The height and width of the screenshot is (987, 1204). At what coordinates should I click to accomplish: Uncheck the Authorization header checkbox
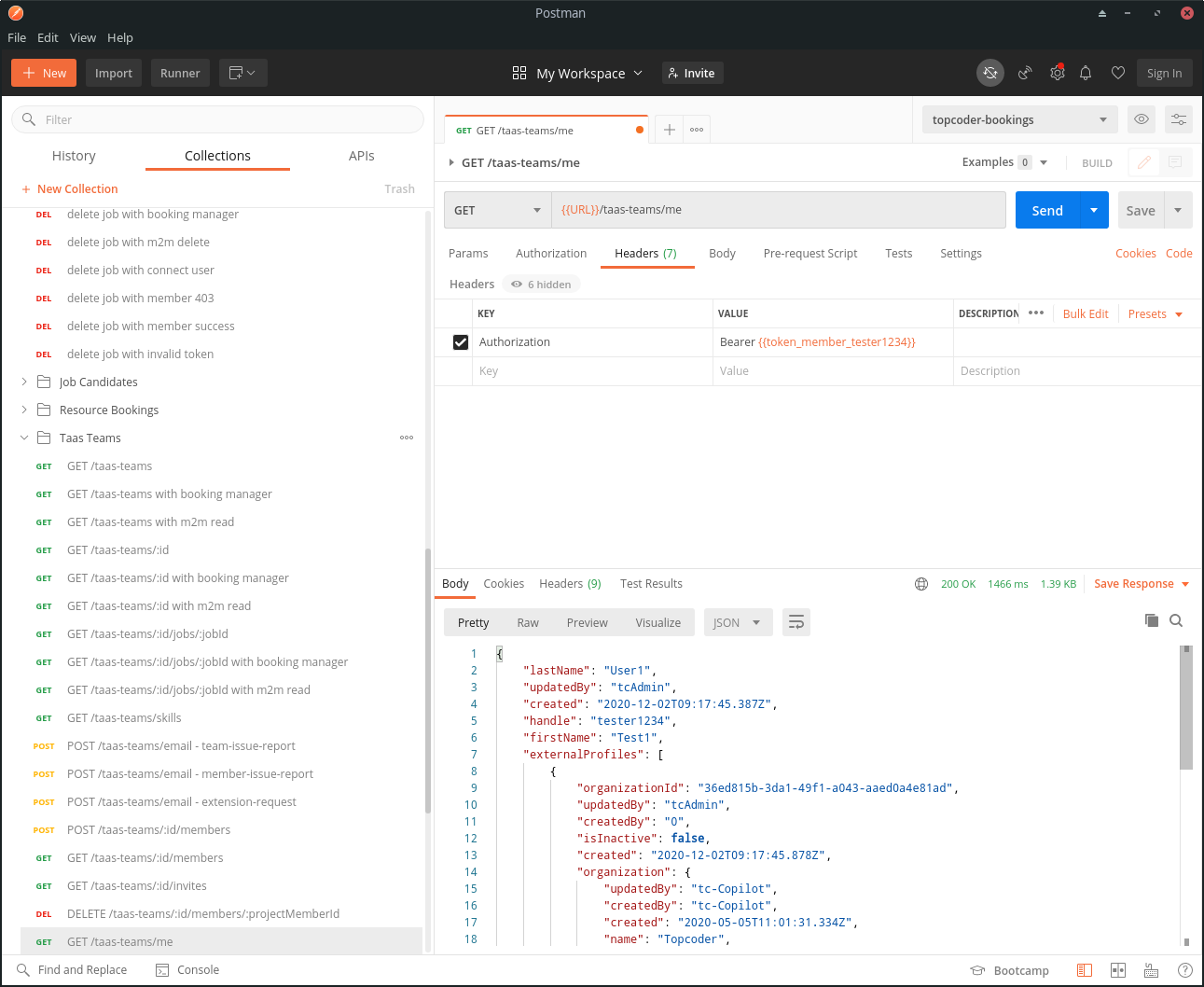(x=461, y=342)
